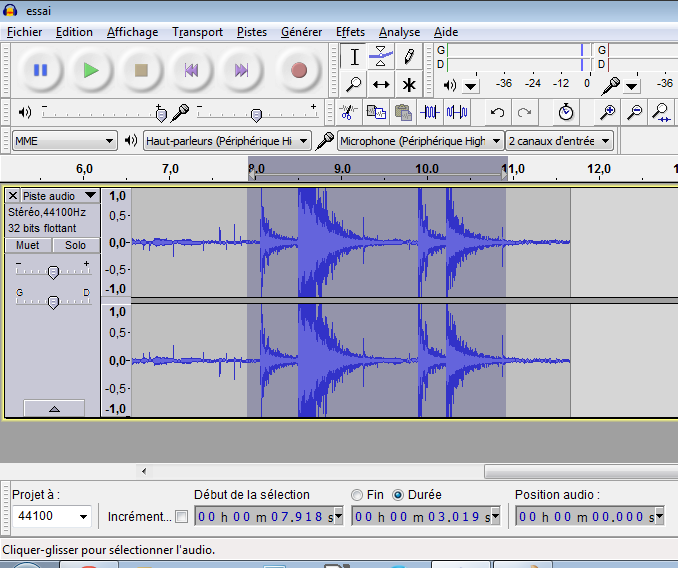Click the Cut scissors icon

pyautogui.click(x=349, y=112)
